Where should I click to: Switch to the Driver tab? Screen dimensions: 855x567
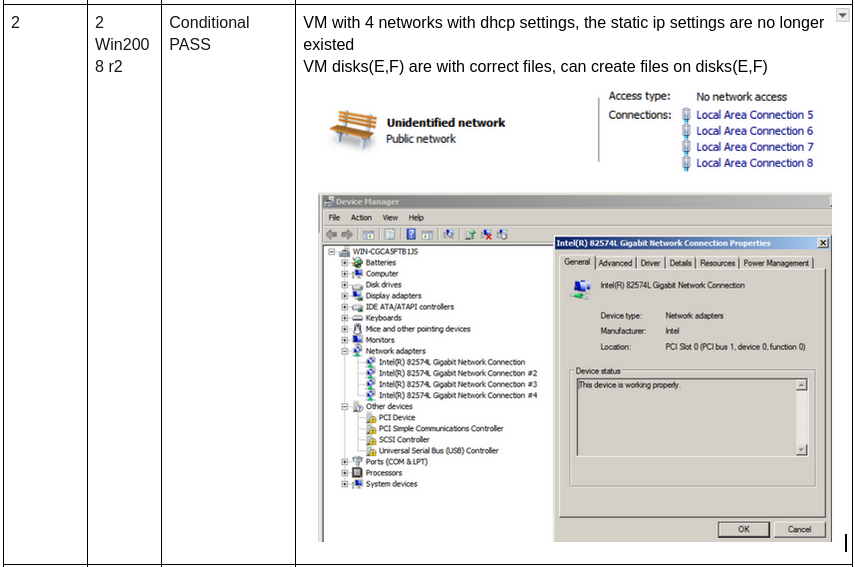(x=650, y=263)
